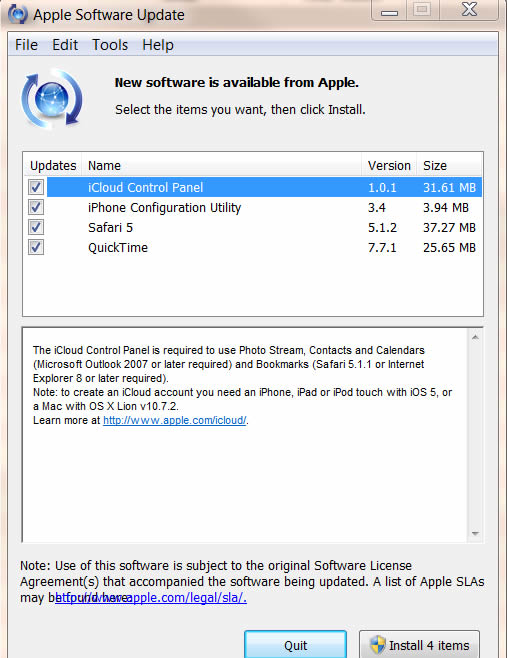The width and height of the screenshot is (507, 658).
Task: Open the apple.com/legal/sla link
Action: 151,598
